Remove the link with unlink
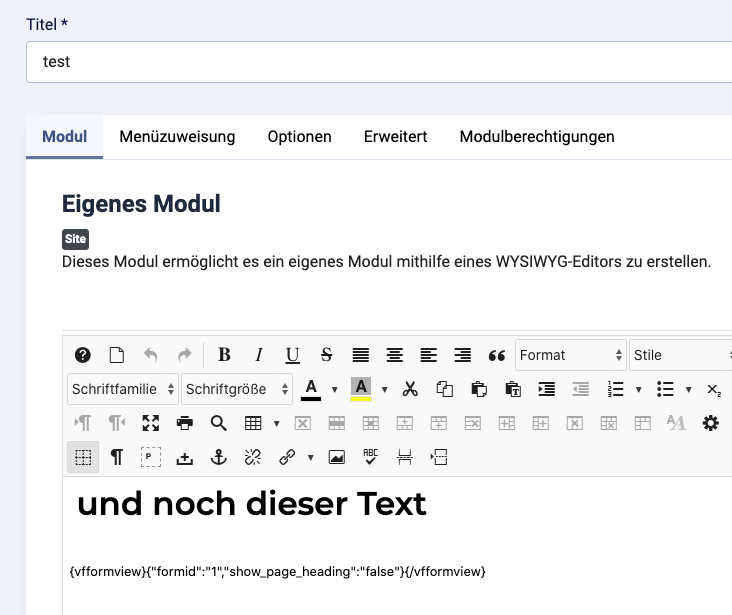Viewport: 732px width, 615px height. point(253,457)
